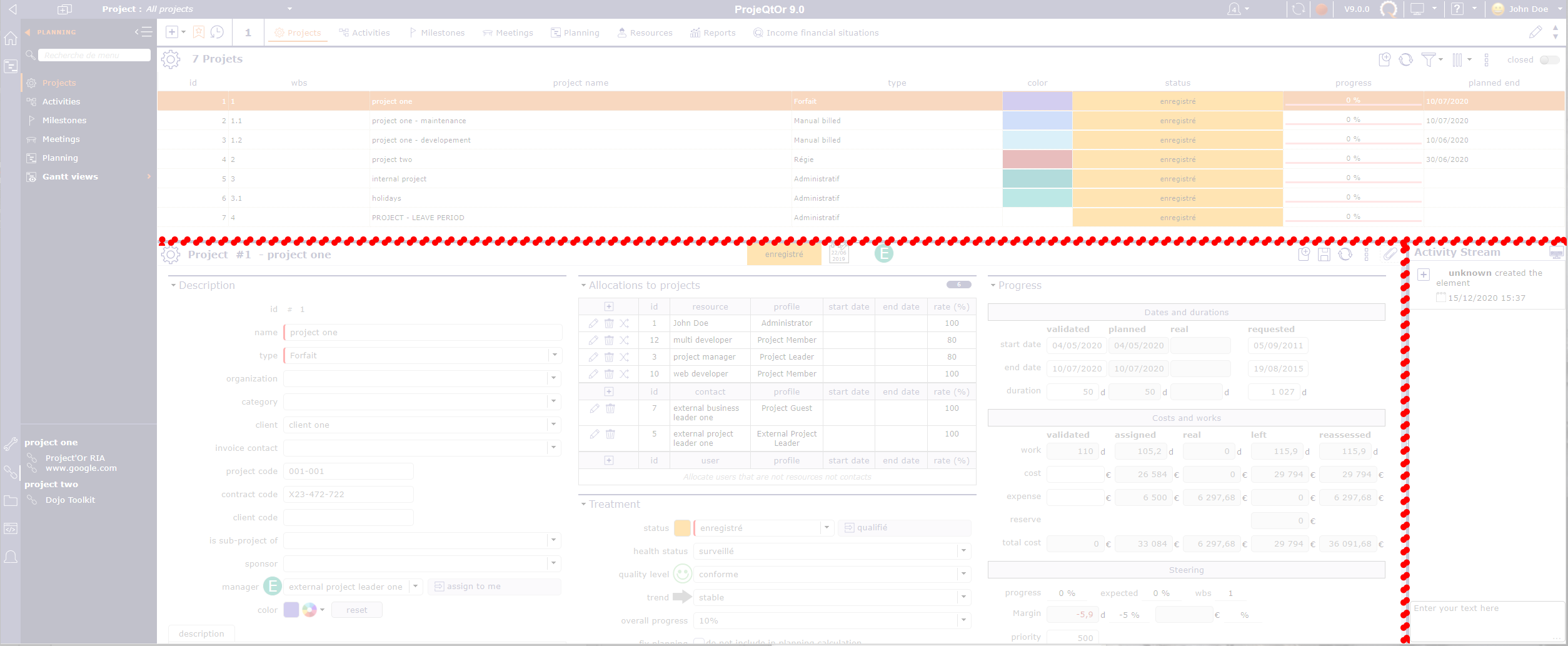Switch to the Milestones tab
This screenshot has height=646, width=1568.
point(437,33)
